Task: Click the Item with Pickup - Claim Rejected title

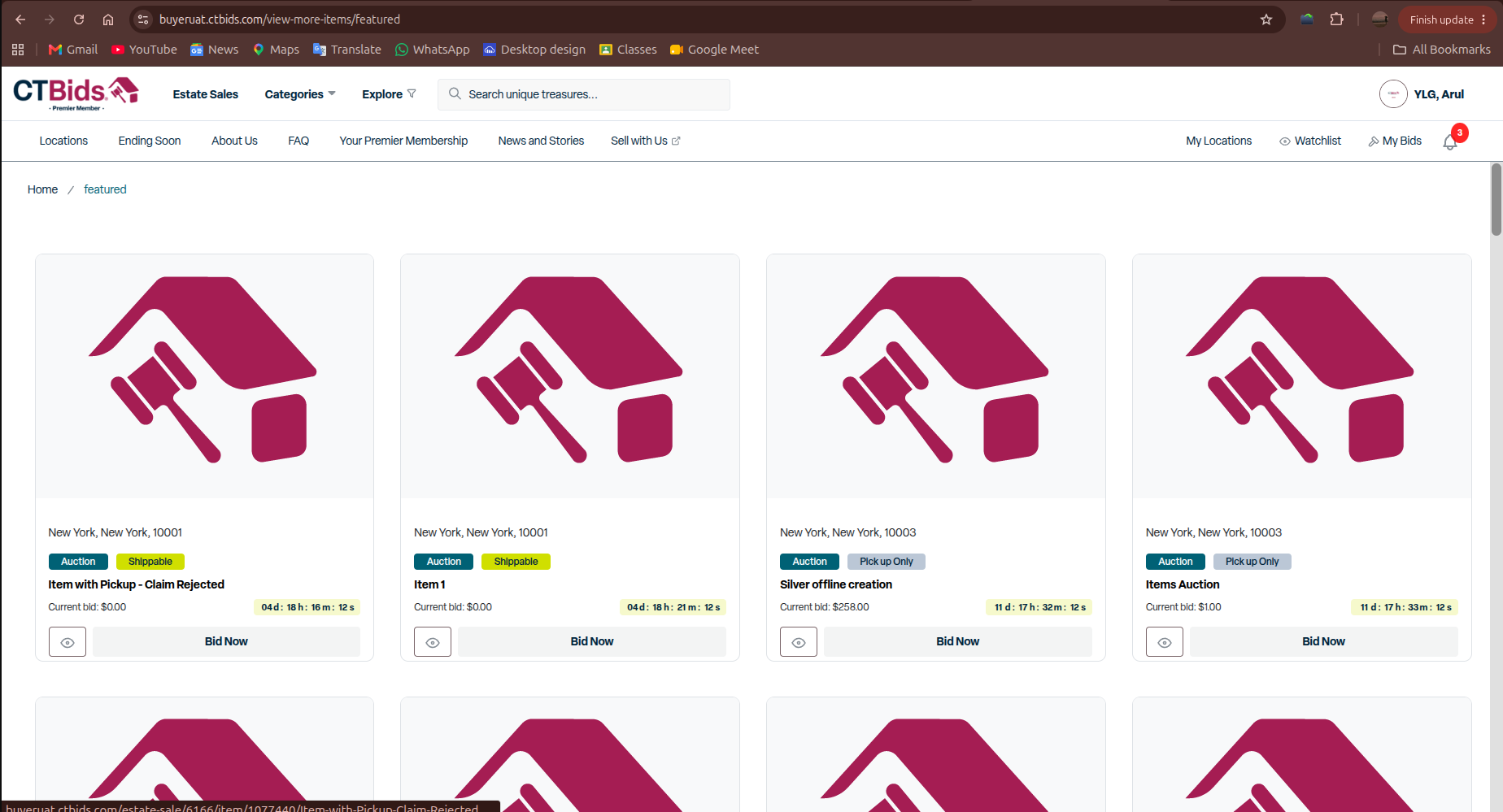Action: pos(136,584)
